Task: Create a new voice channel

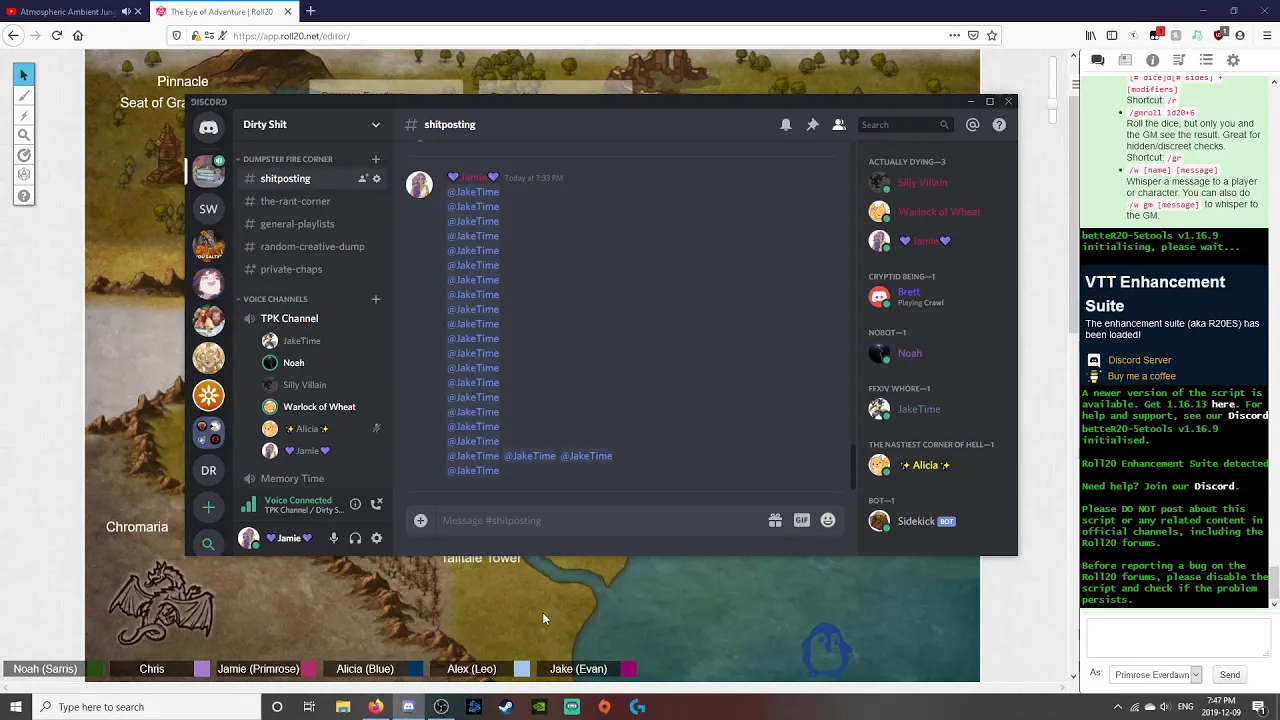Action: tap(376, 299)
